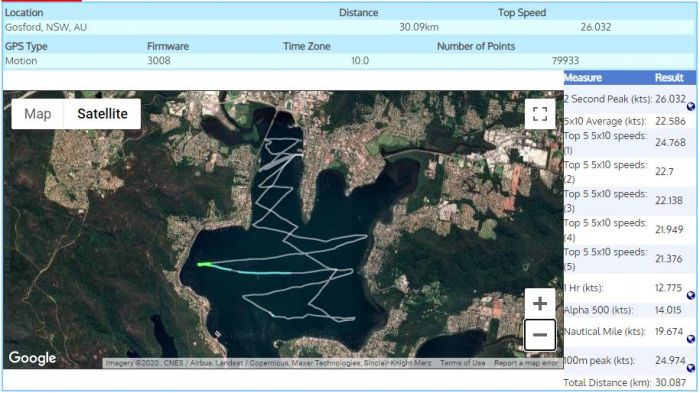Click globe icon beside 100m peak result
The height and width of the screenshot is (393, 700).
[691, 368]
